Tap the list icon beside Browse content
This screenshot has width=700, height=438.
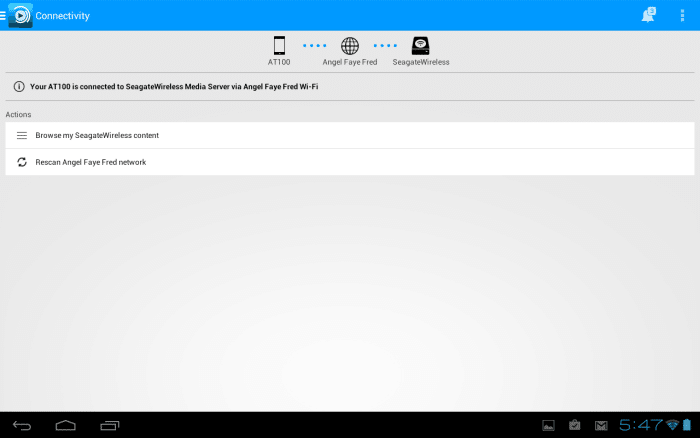point(22,135)
